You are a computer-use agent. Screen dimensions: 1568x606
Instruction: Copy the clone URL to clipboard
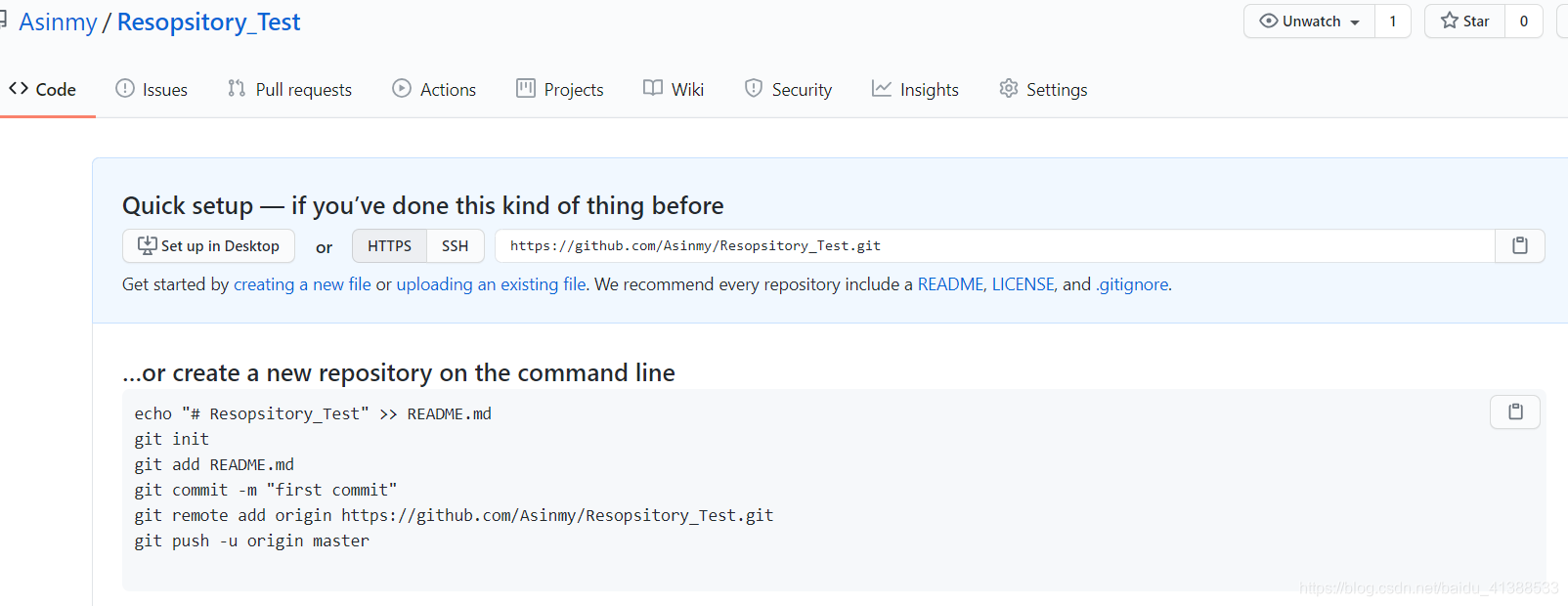point(1520,246)
